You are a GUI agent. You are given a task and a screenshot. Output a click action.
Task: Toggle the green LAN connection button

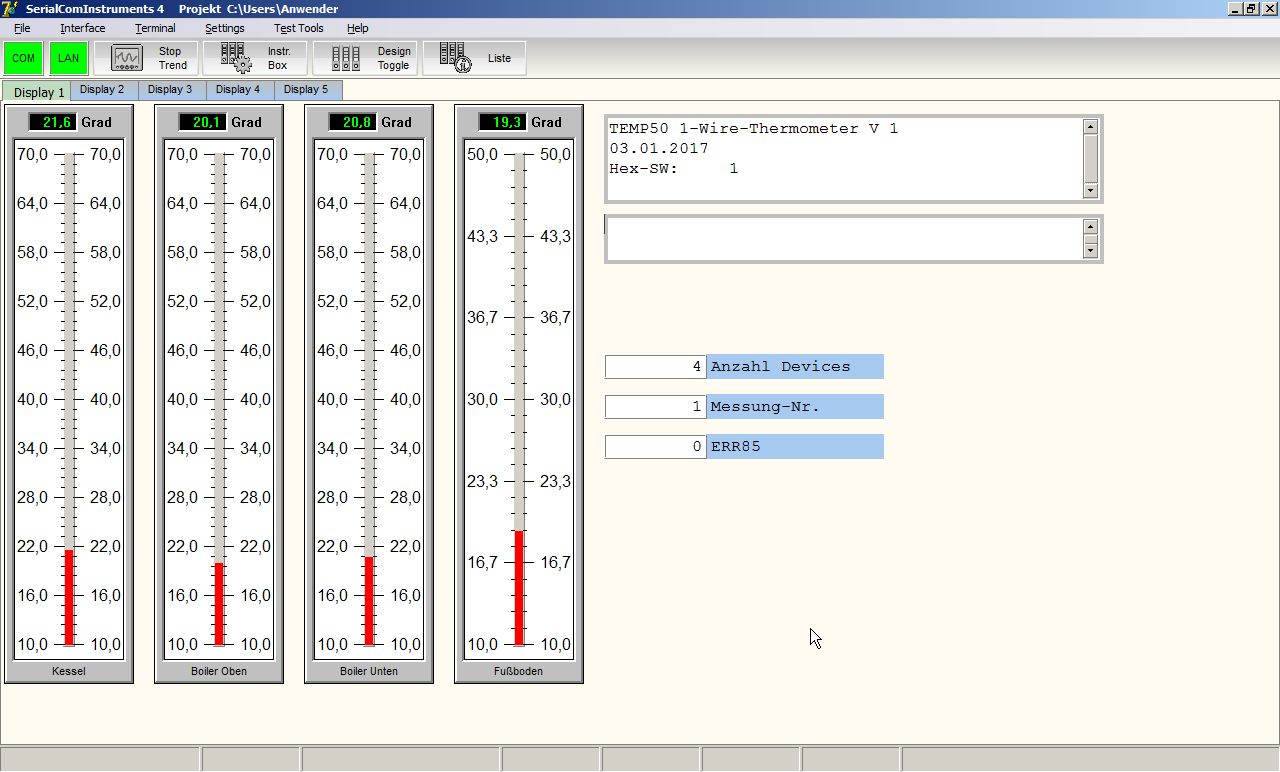pos(68,58)
